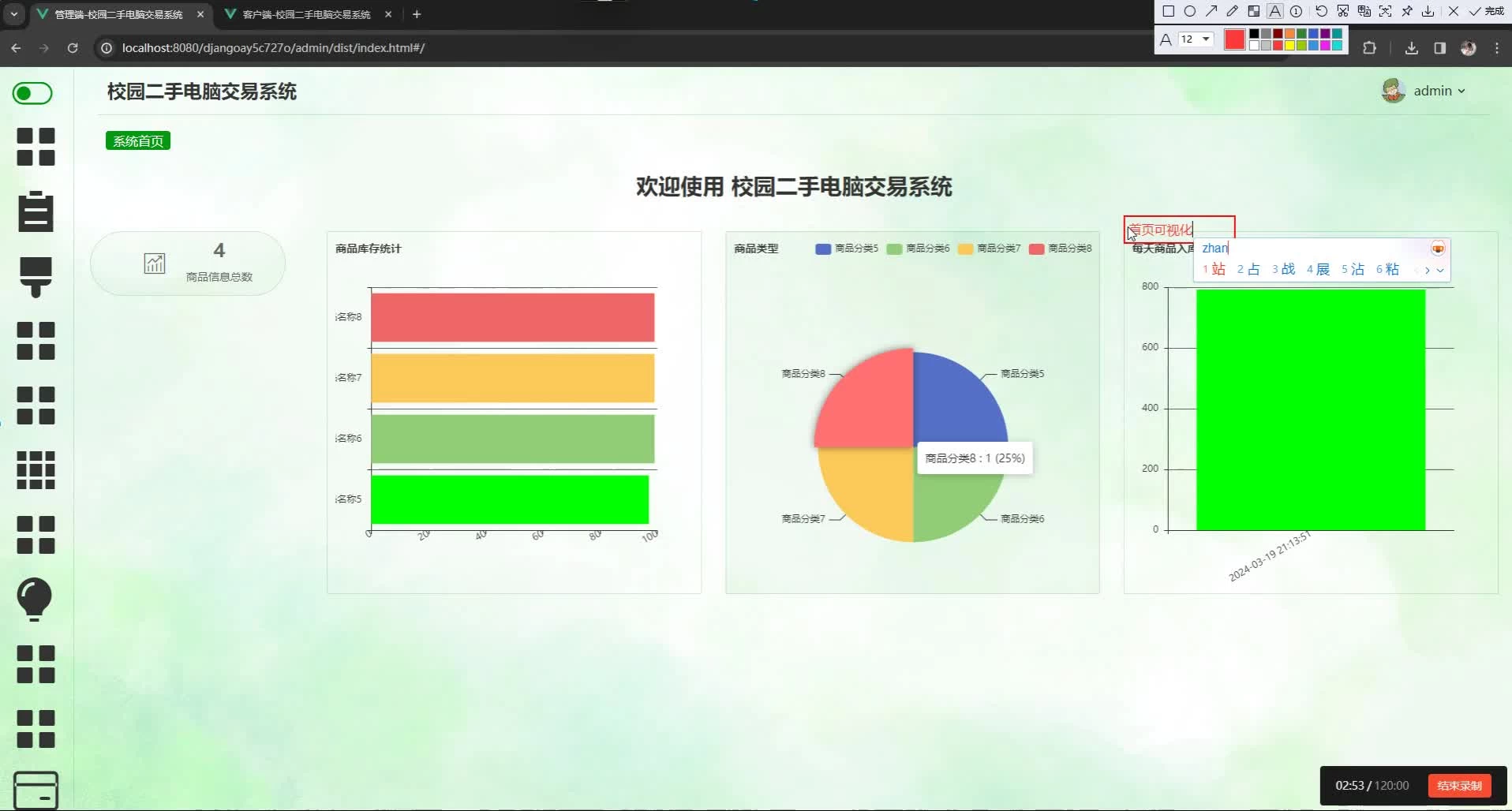1512x811 pixels.
Task: Select the arrow annotation tool
Action: [x=1211, y=11]
